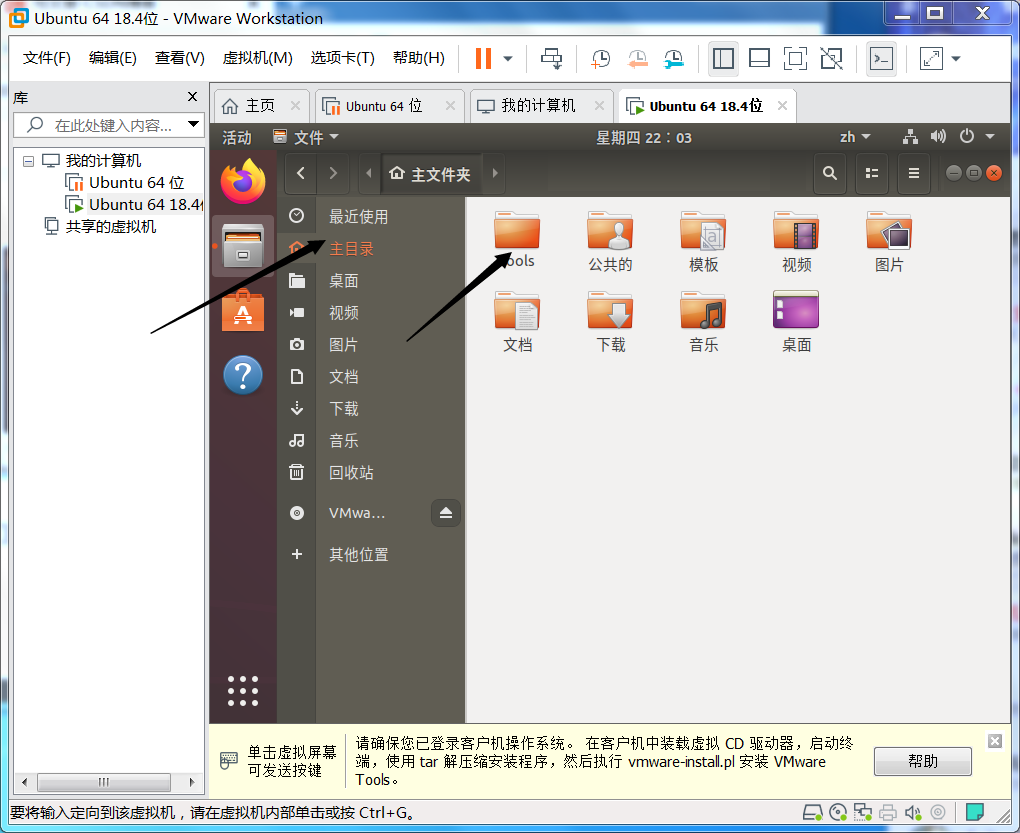Revert the virtual machine to its snapshot
This screenshot has height=833, width=1020.
(x=637, y=59)
